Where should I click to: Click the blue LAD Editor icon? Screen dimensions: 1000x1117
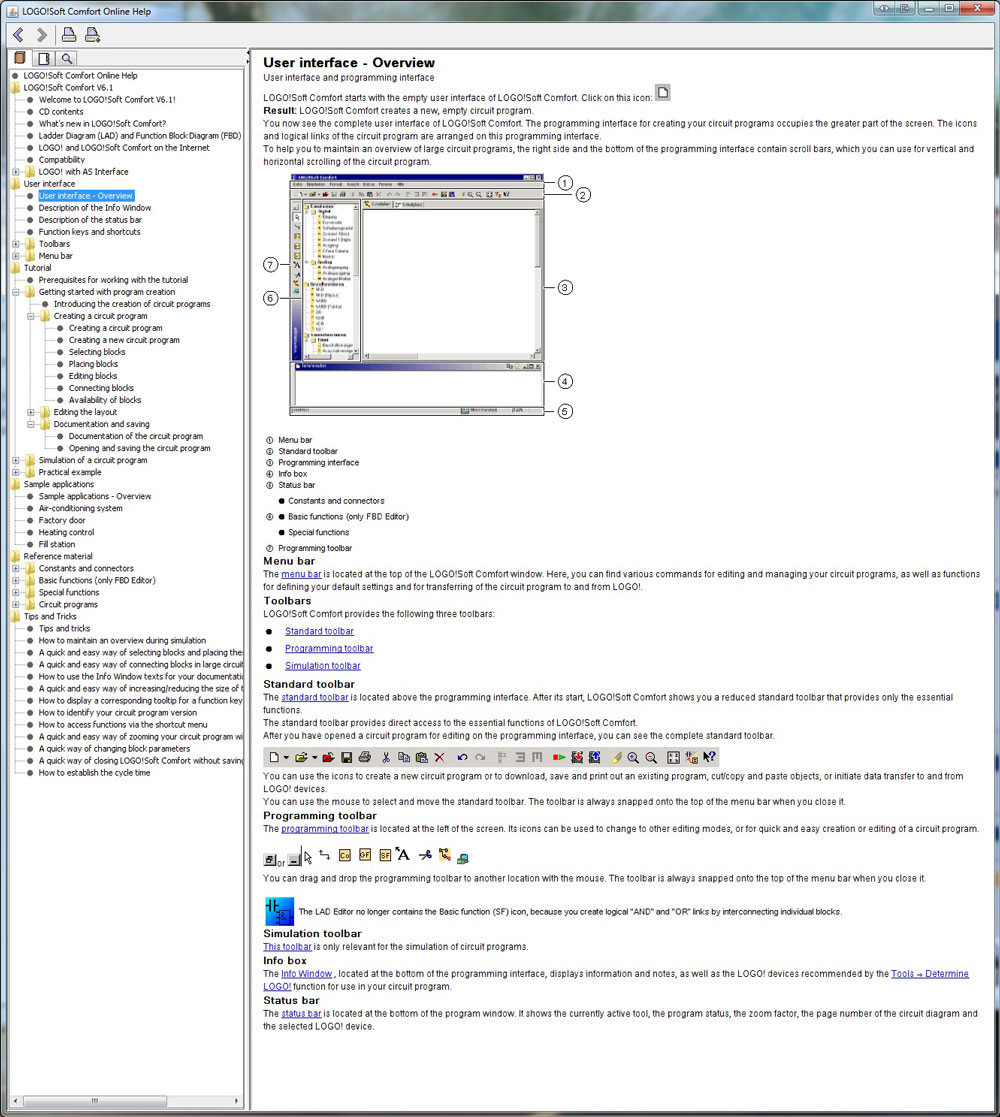(x=279, y=911)
